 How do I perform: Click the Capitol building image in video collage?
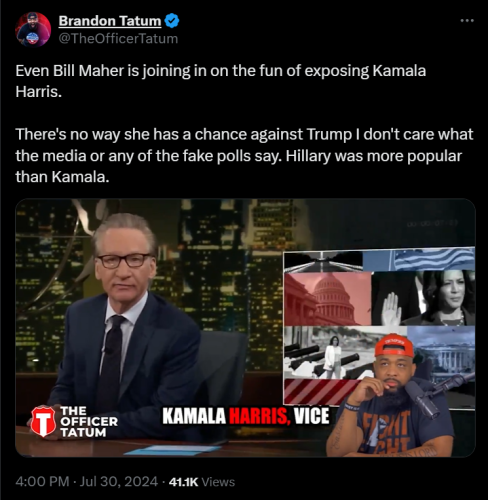(x=327, y=298)
